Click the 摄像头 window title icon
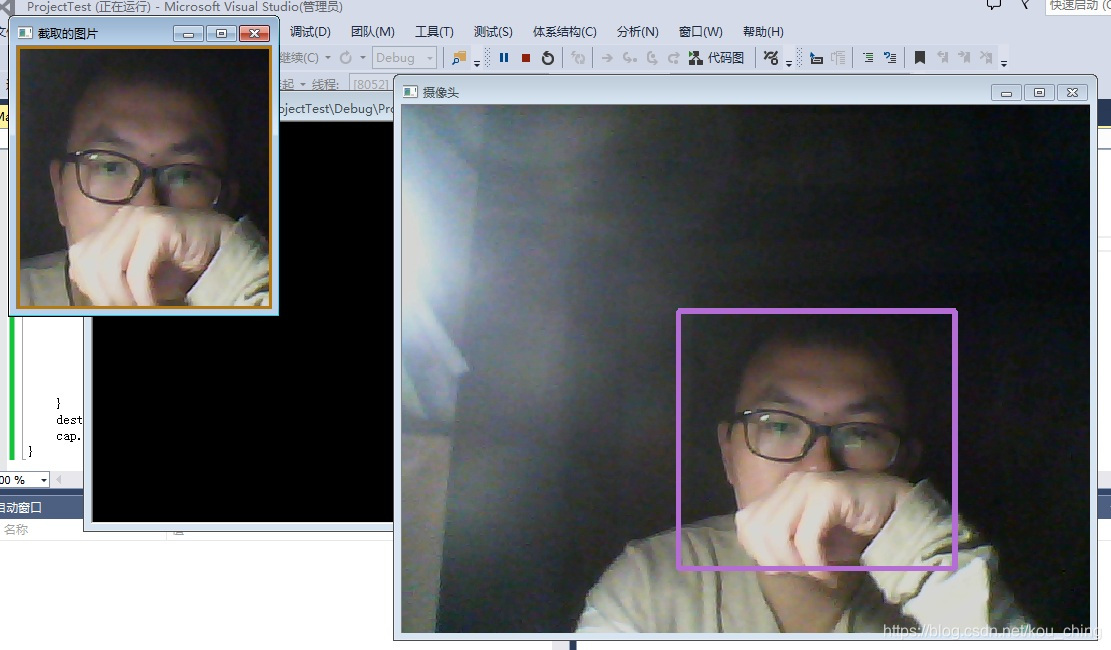The width and height of the screenshot is (1111, 650). coord(410,92)
